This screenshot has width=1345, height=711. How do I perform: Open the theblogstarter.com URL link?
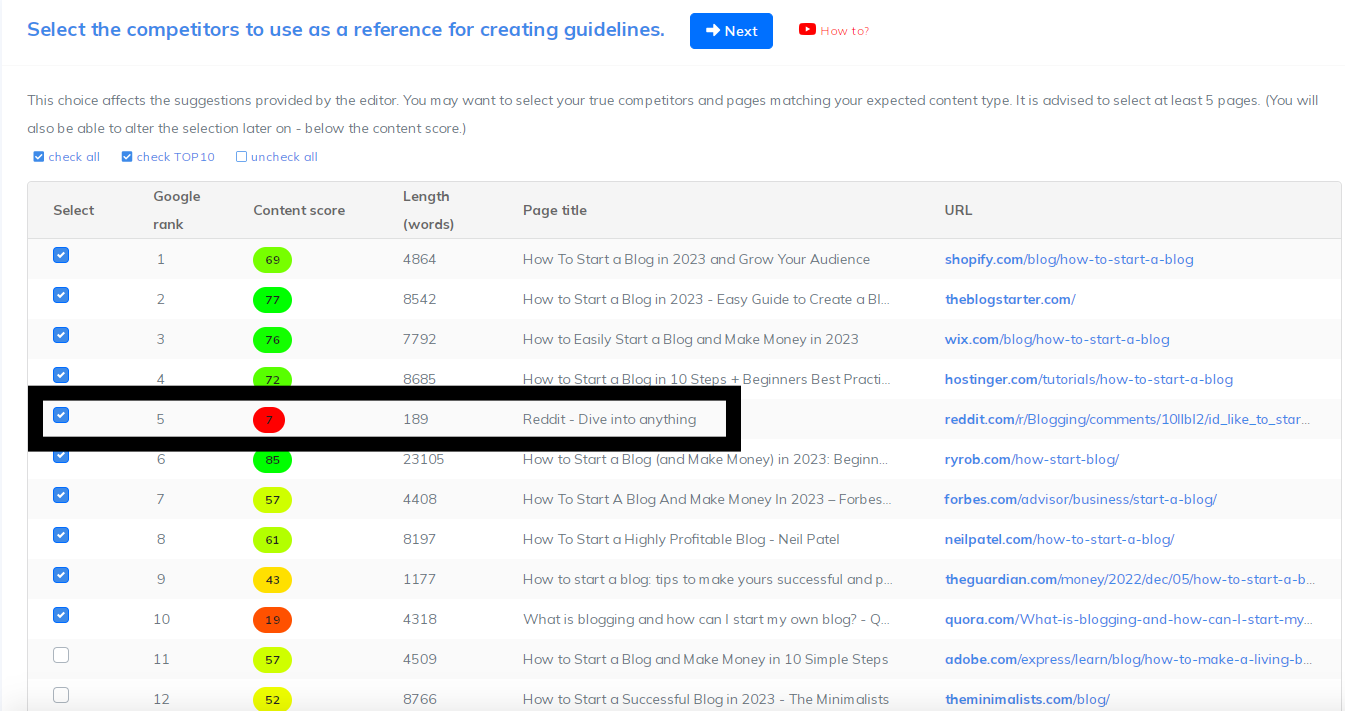click(1009, 299)
